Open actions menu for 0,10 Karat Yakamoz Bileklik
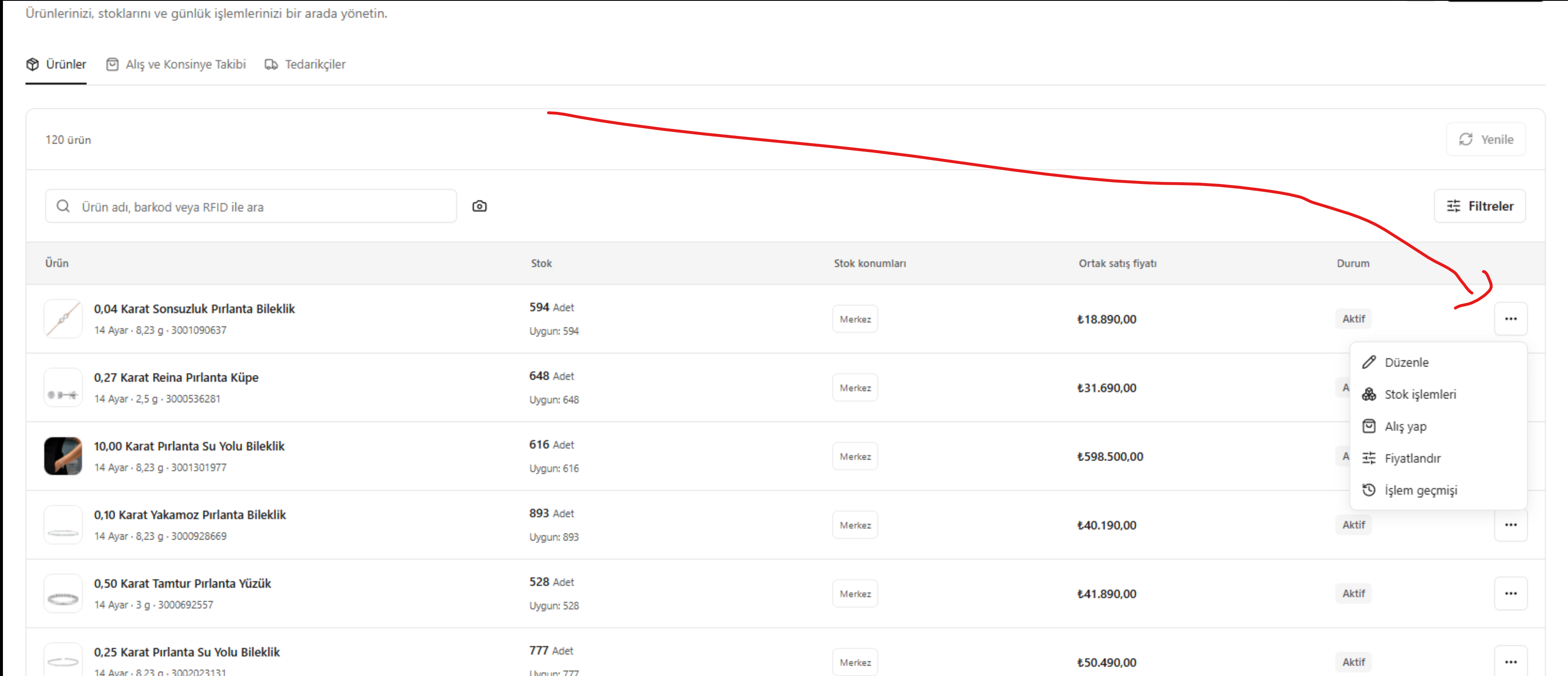1568x676 pixels. (x=1511, y=525)
